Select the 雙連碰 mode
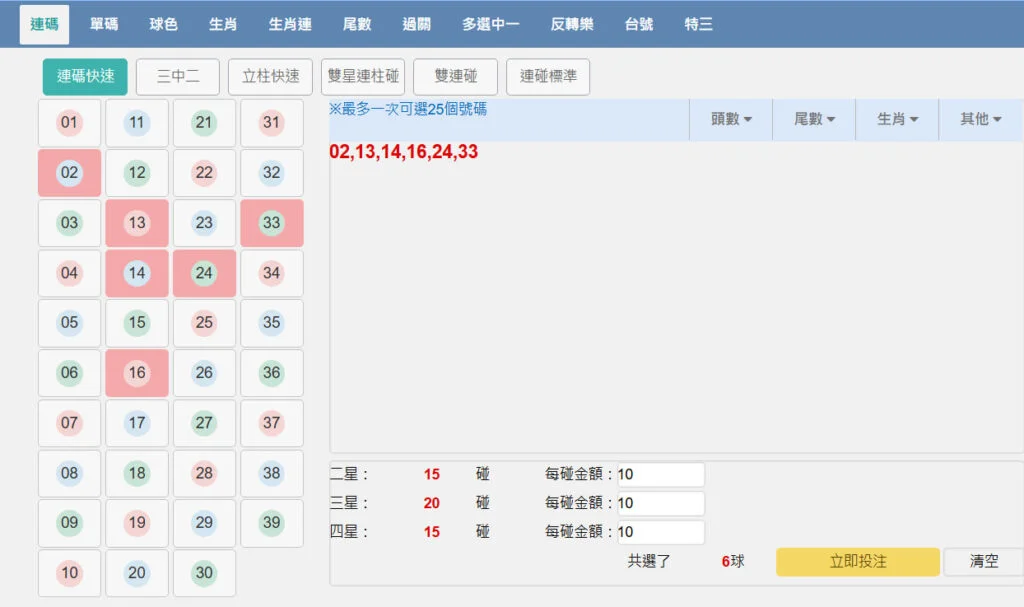 tap(456, 76)
